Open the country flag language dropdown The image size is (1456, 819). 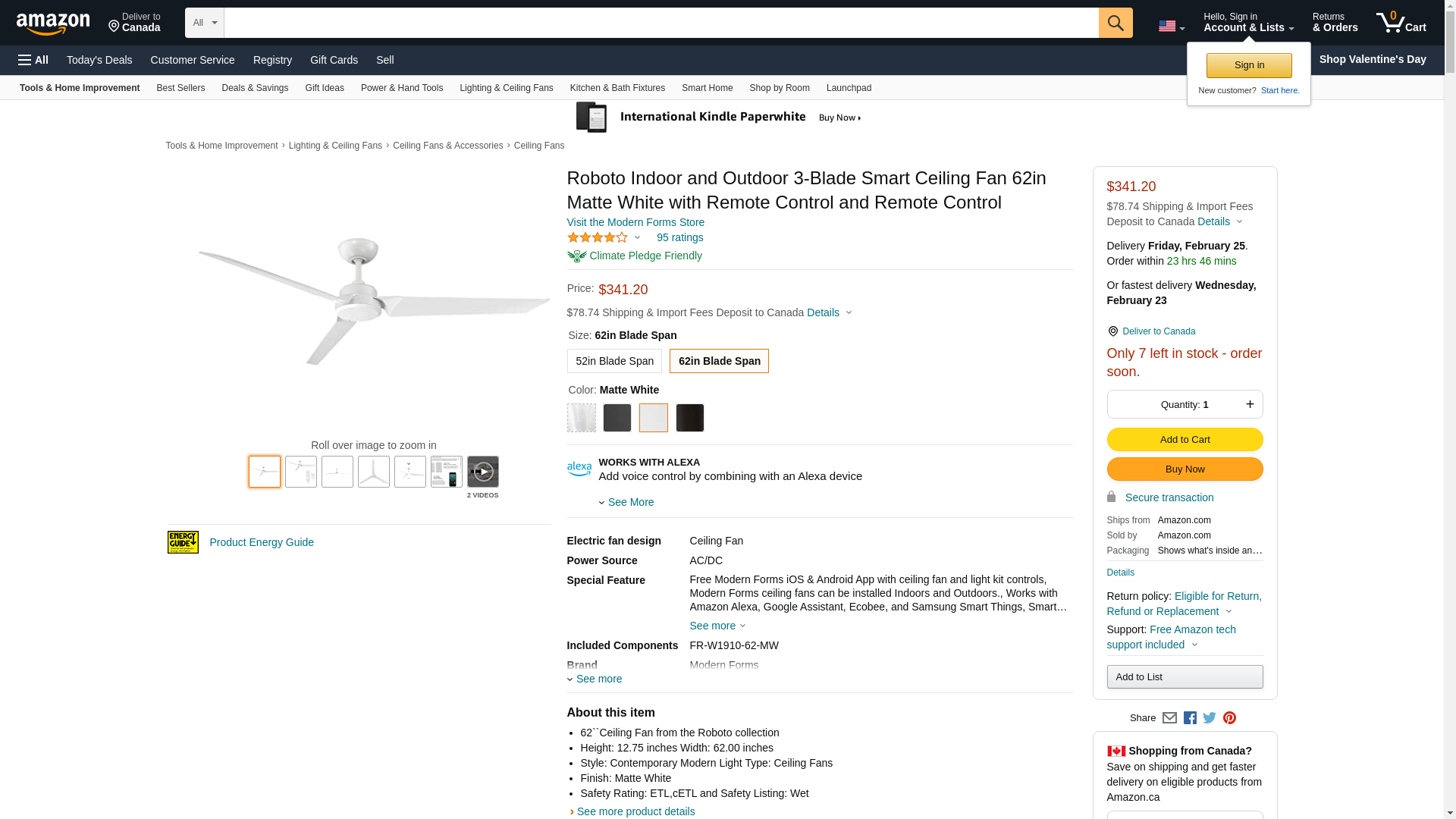1171,27
